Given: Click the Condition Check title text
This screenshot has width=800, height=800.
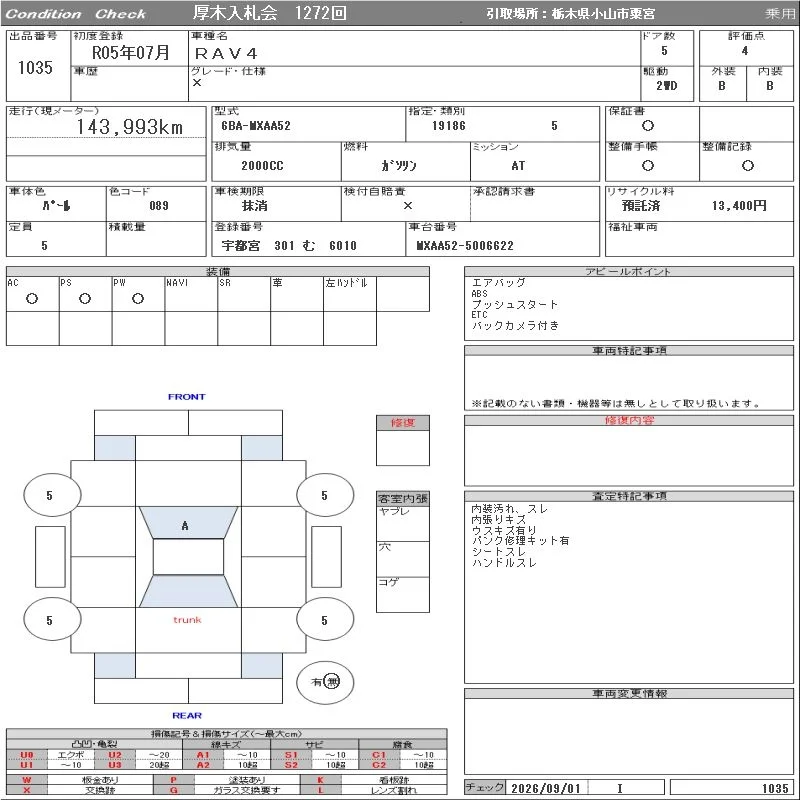Looking at the screenshot, I should [x=76, y=14].
